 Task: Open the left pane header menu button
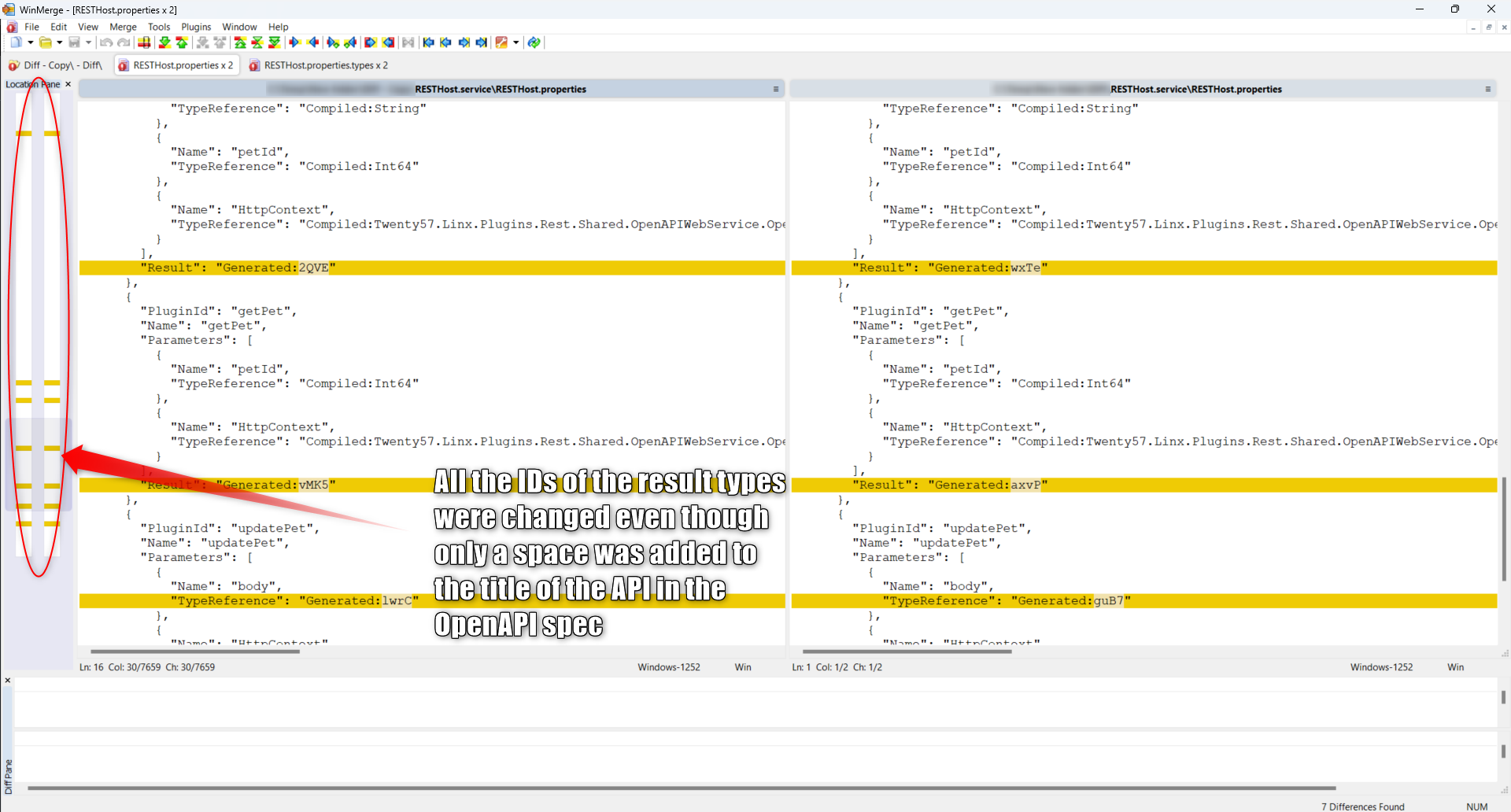776,89
